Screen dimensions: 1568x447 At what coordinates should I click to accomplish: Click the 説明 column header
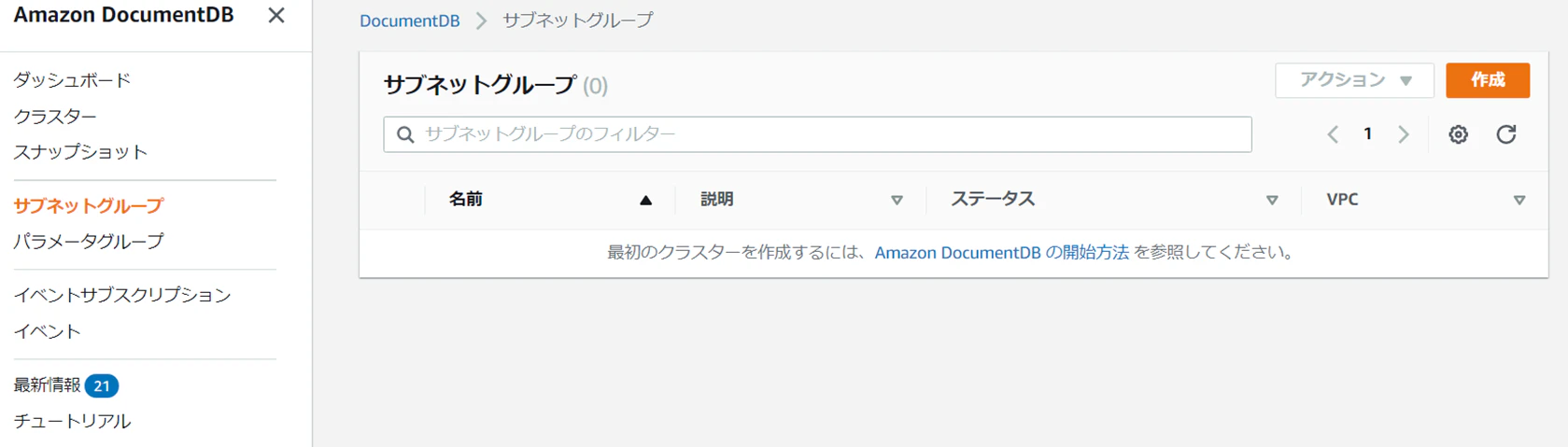(x=717, y=200)
